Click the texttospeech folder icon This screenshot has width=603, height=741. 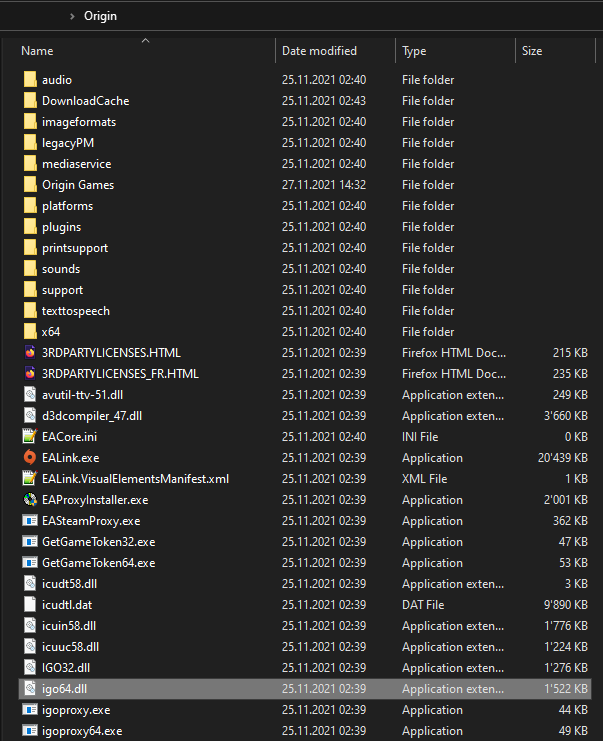[30, 310]
